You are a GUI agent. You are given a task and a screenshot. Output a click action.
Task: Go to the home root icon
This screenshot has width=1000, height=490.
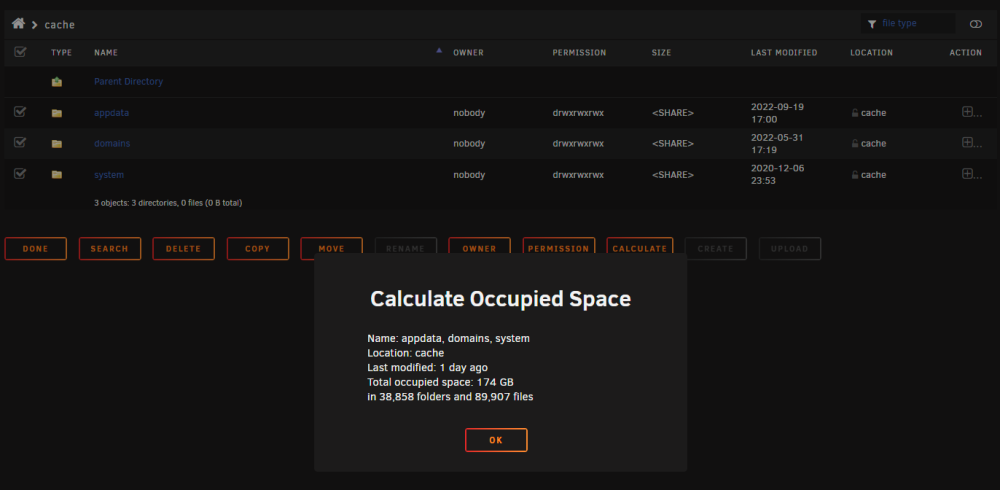click(x=18, y=24)
